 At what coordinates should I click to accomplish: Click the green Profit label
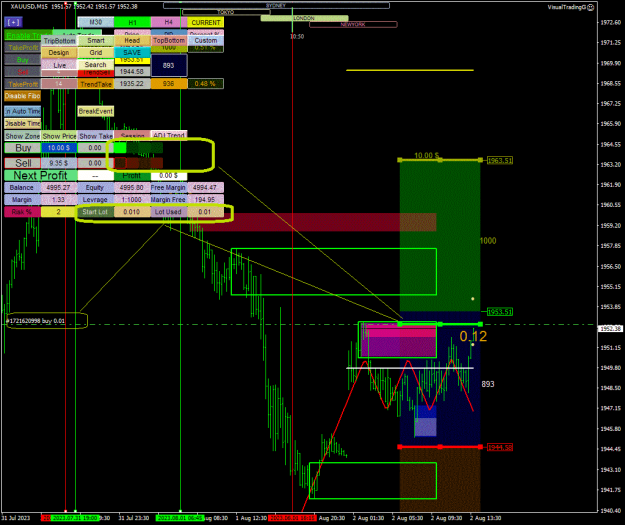coord(132,175)
